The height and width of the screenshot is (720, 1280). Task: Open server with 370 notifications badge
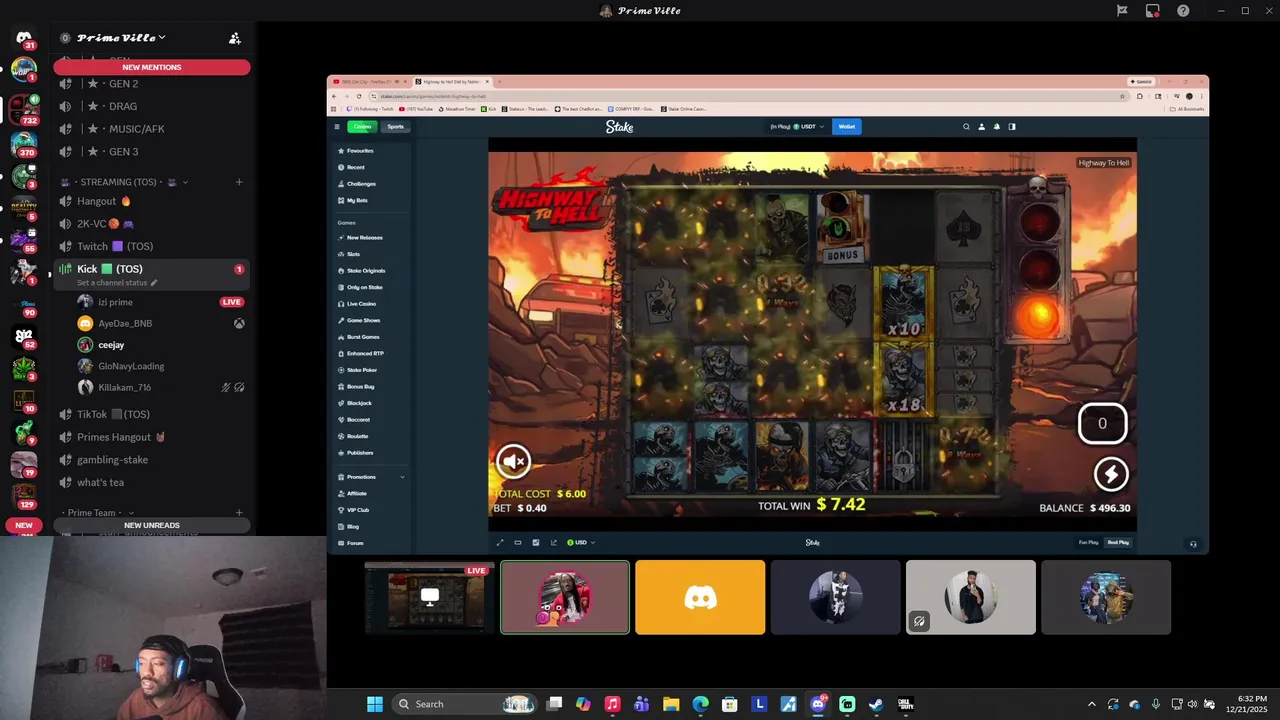click(24, 143)
